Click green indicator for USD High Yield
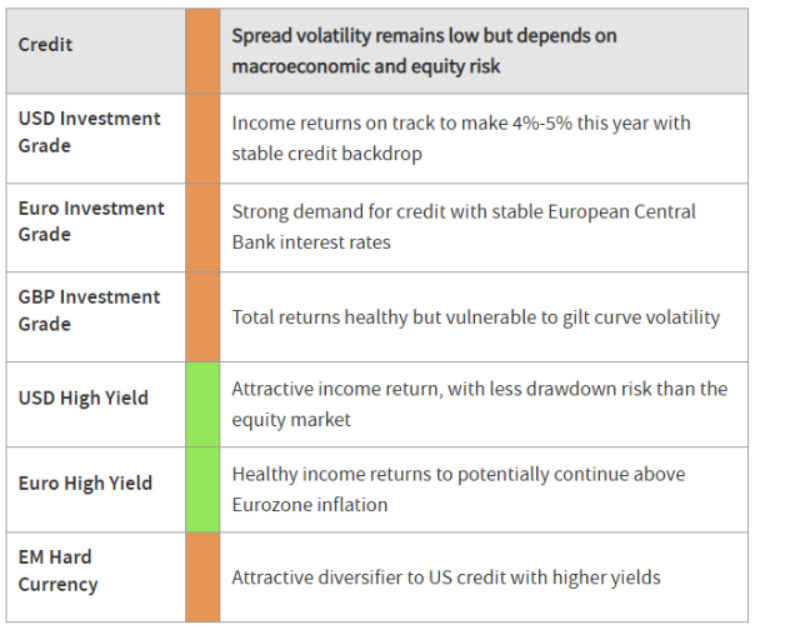This screenshot has width=787, height=631. 203,404
